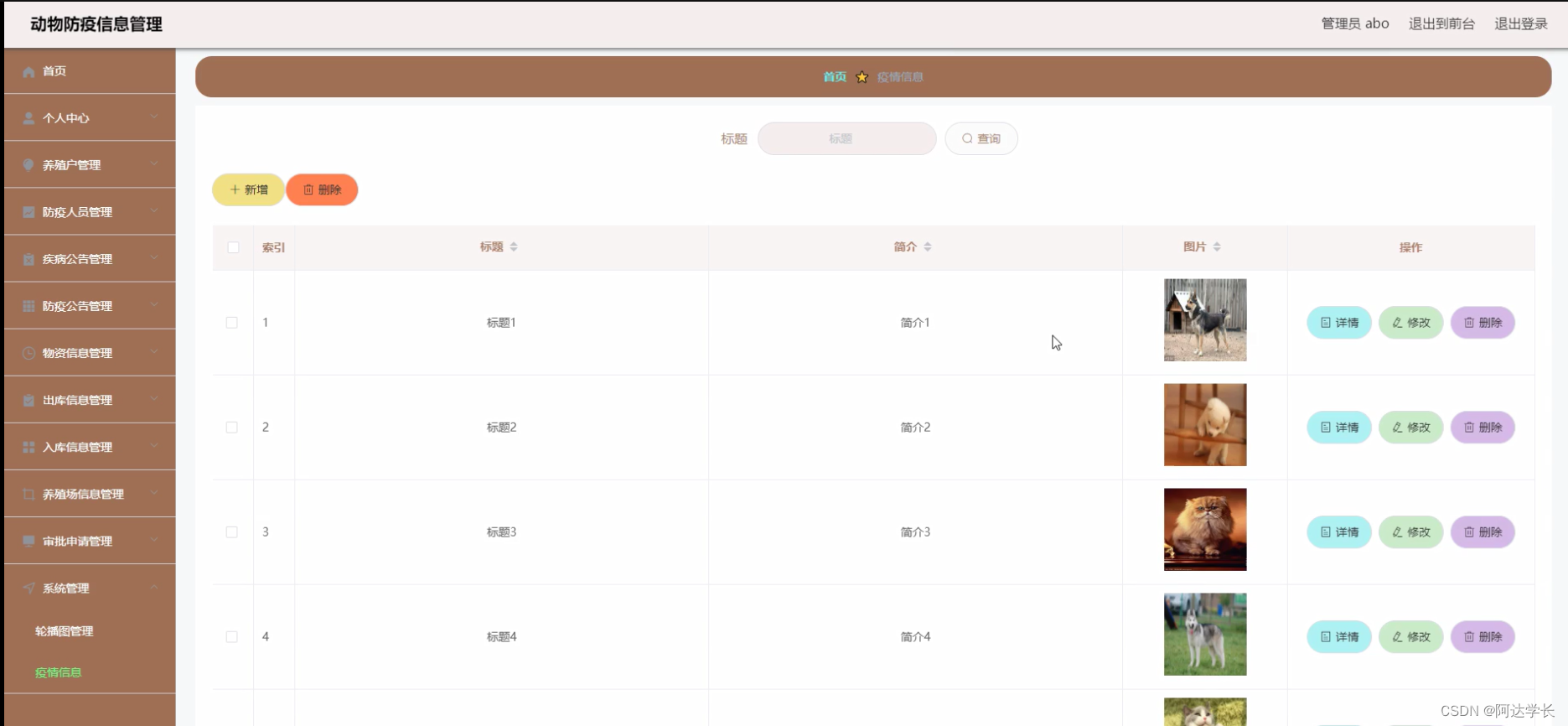1568x726 pixels.
Task: Open 详情 for row 标题1
Action: pyautogui.click(x=1339, y=323)
